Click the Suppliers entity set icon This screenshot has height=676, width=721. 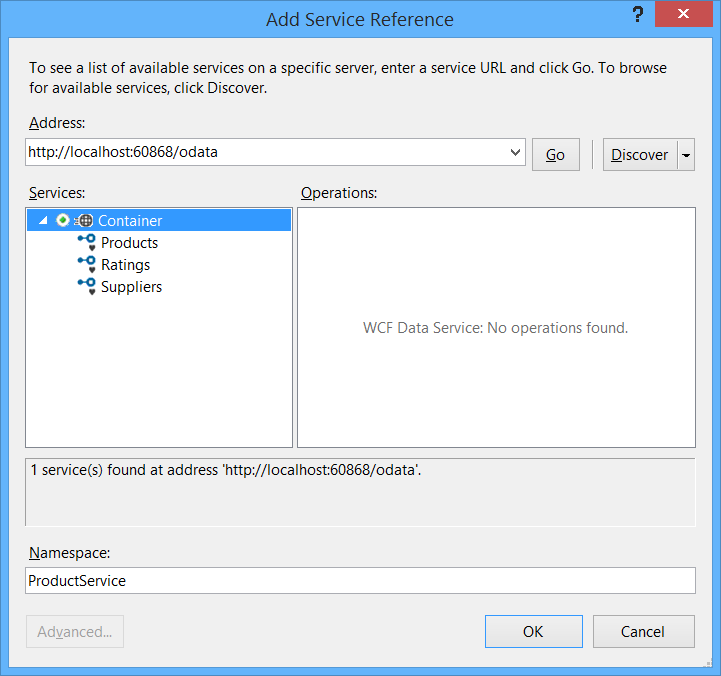(x=86, y=286)
